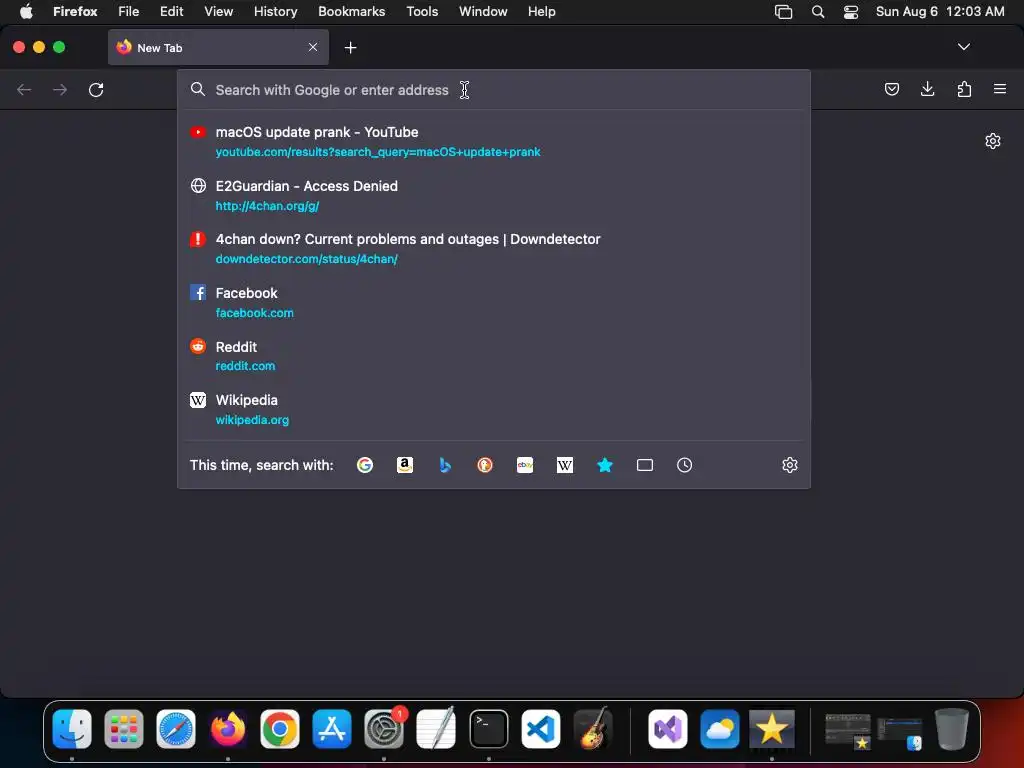Launch GarageBand from the Dock

(x=593, y=729)
